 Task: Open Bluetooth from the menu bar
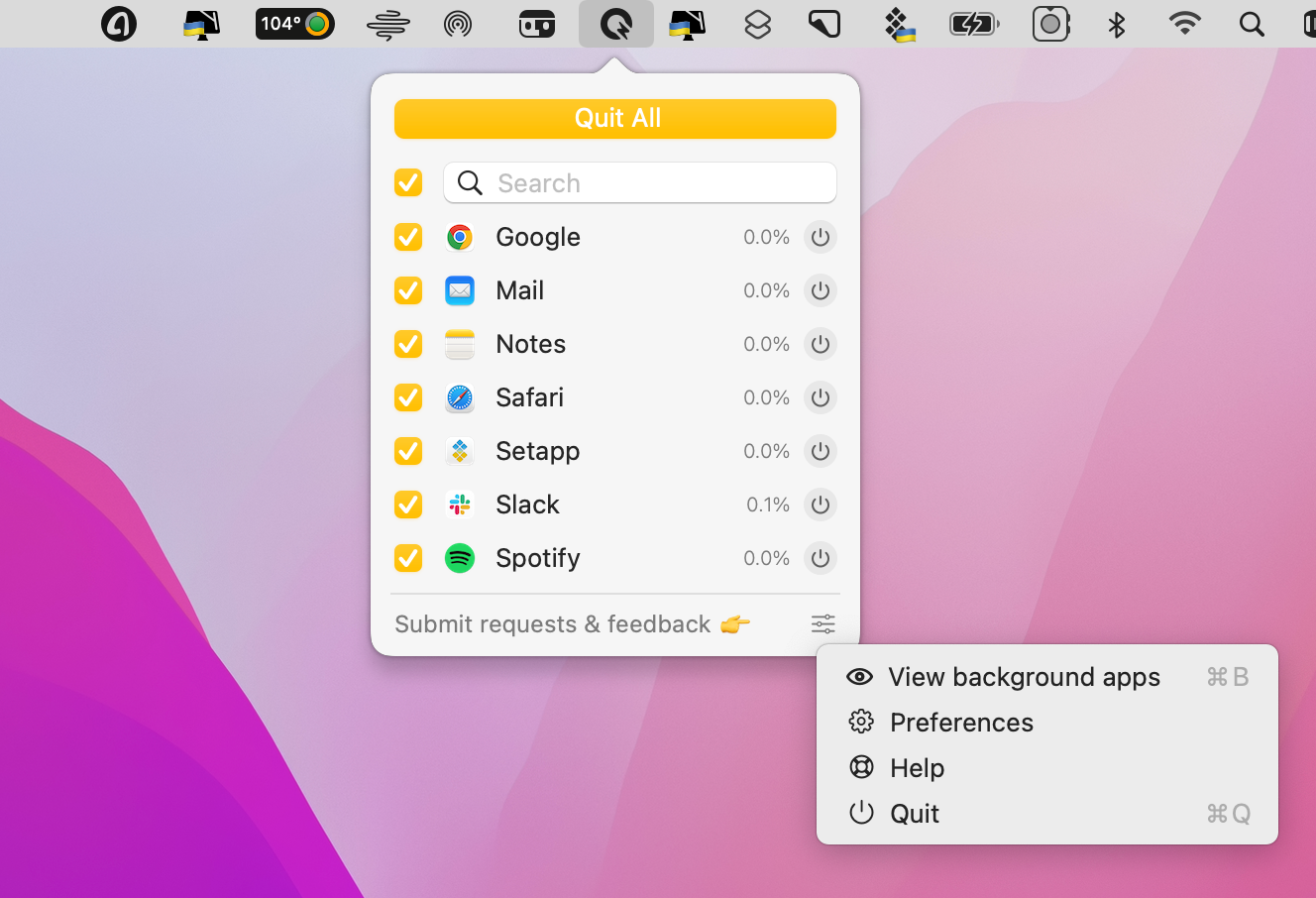point(1117,24)
